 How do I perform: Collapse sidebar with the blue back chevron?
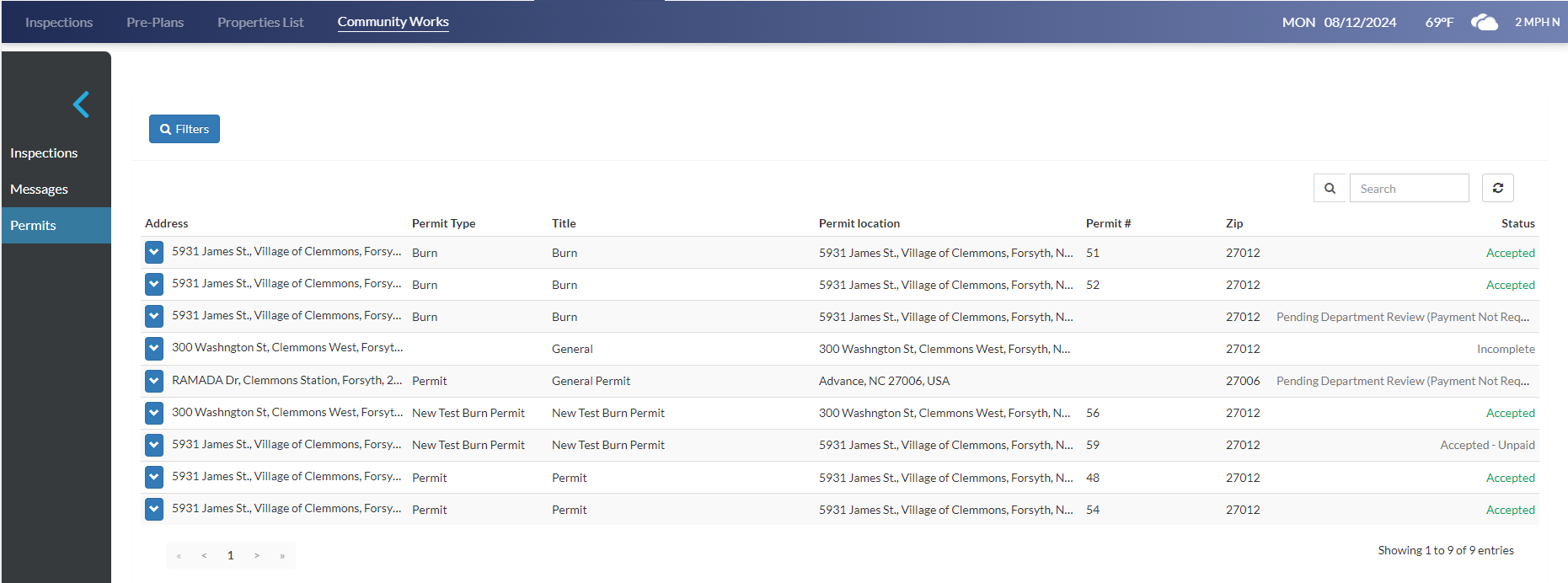coord(81,104)
